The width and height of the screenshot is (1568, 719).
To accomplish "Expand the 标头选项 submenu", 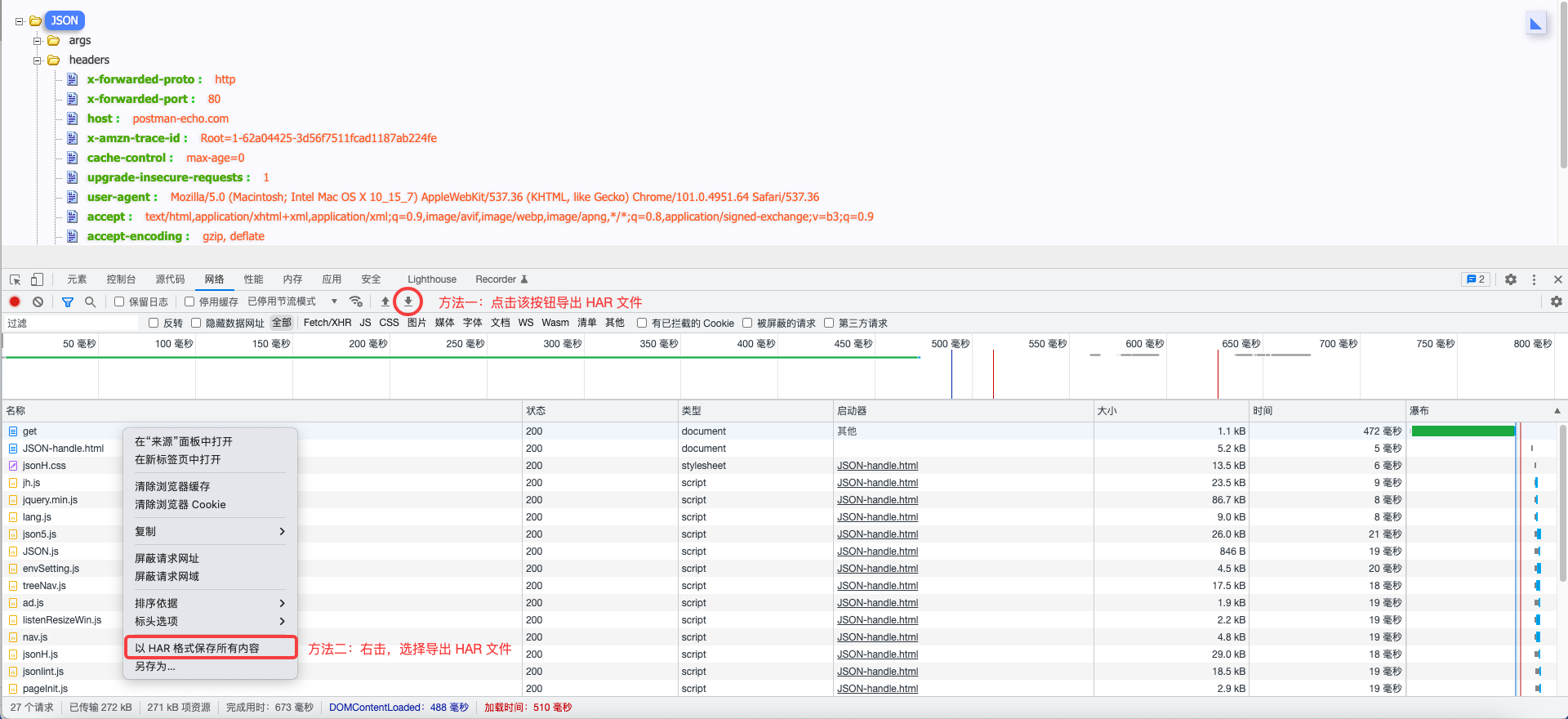I will (210, 621).
